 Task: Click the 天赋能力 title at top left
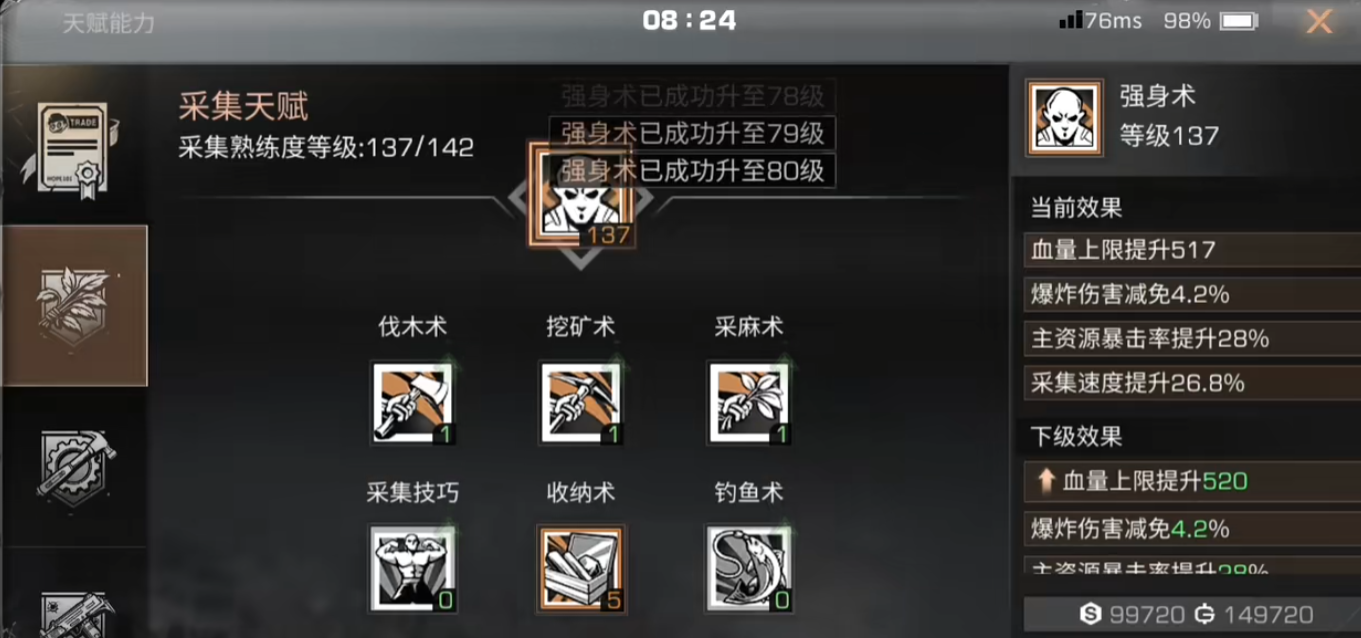(108, 24)
